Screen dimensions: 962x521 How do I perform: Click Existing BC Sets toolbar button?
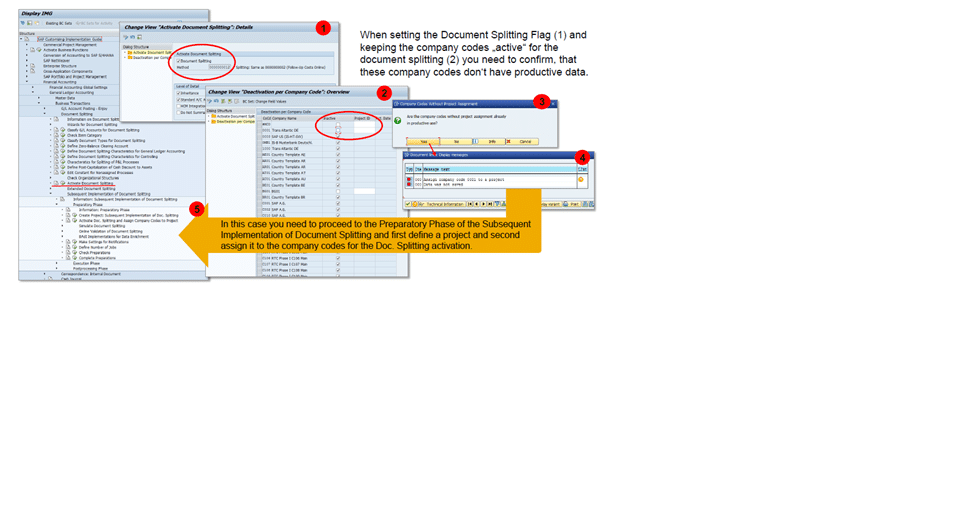pyautogui.click(x=56, y=21)
